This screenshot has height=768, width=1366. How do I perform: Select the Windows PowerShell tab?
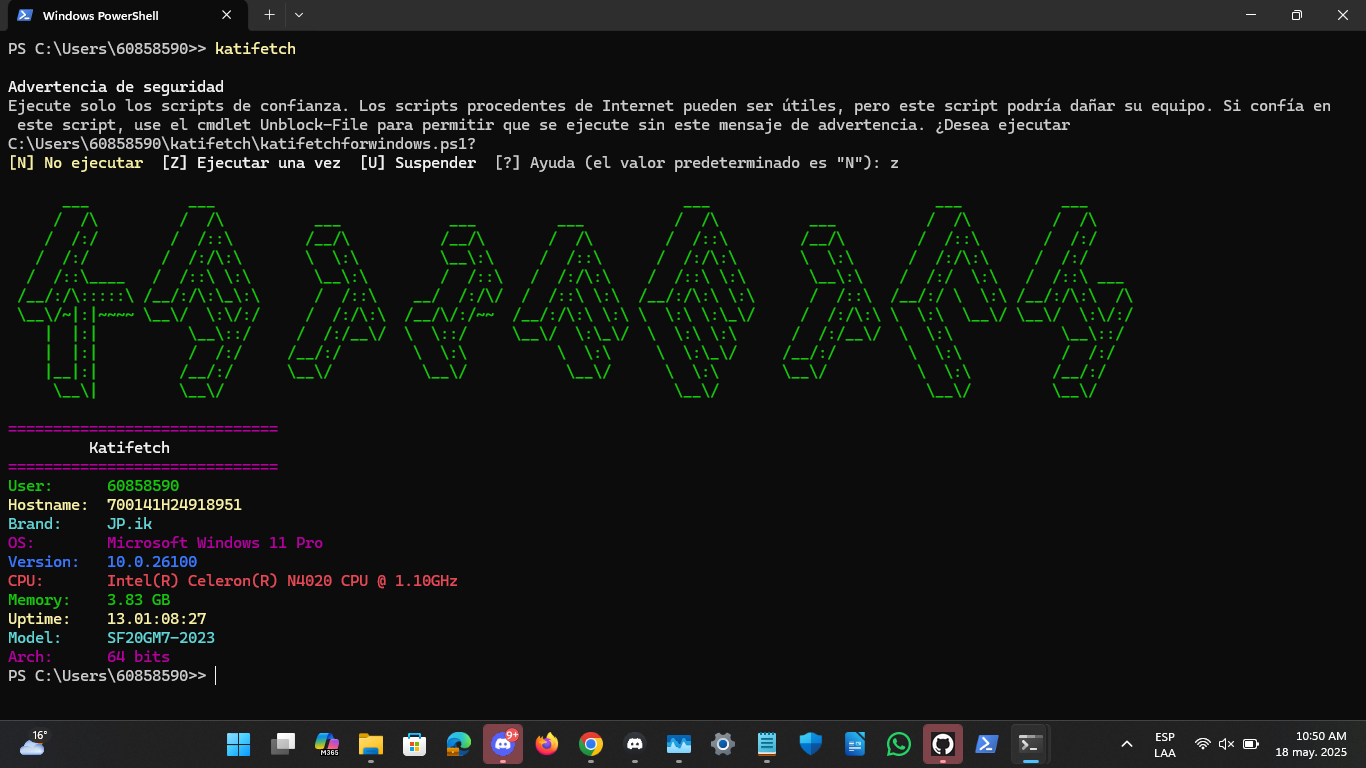point(120,15)
